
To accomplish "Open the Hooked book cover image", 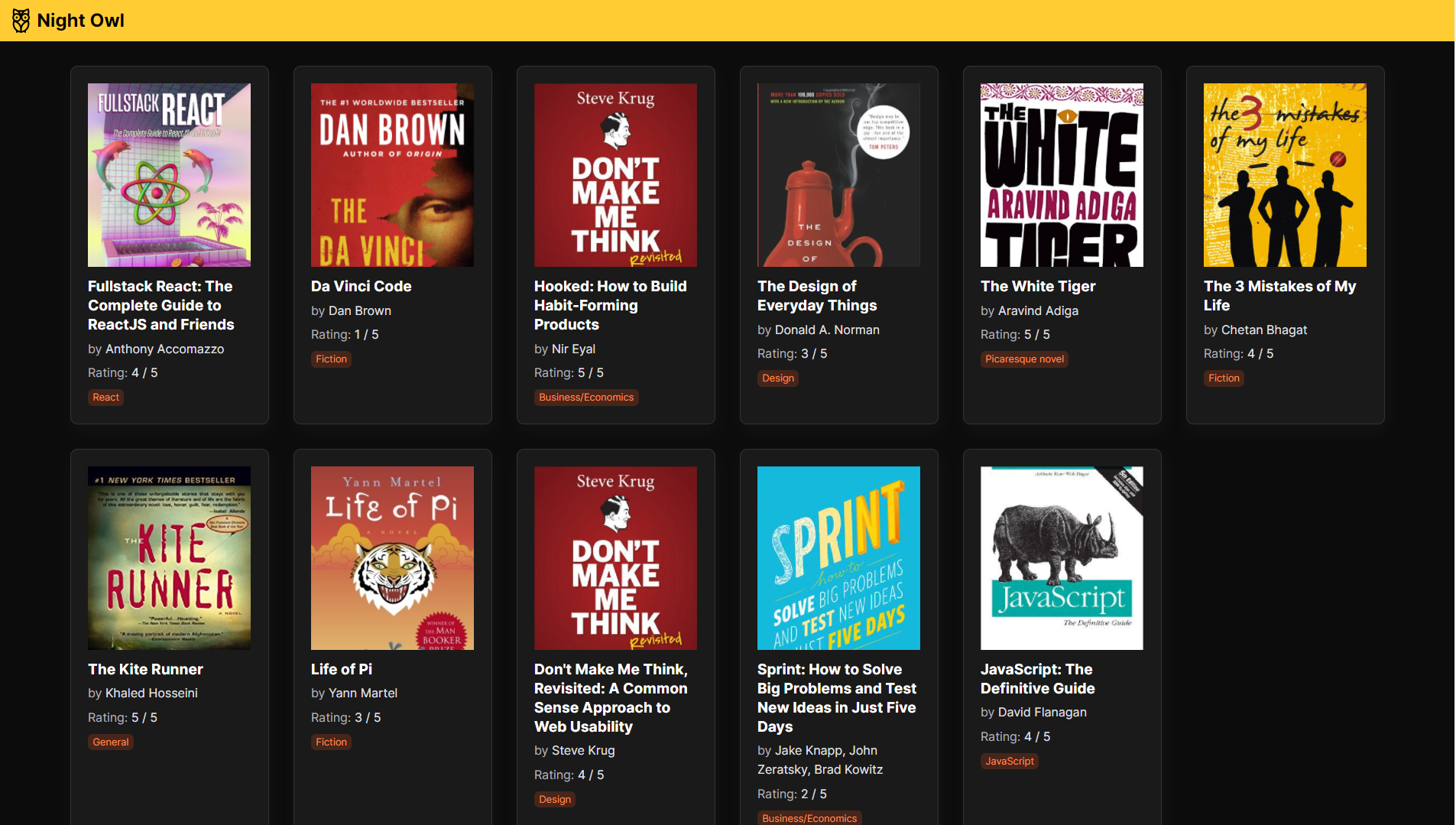I will point(615,175).
